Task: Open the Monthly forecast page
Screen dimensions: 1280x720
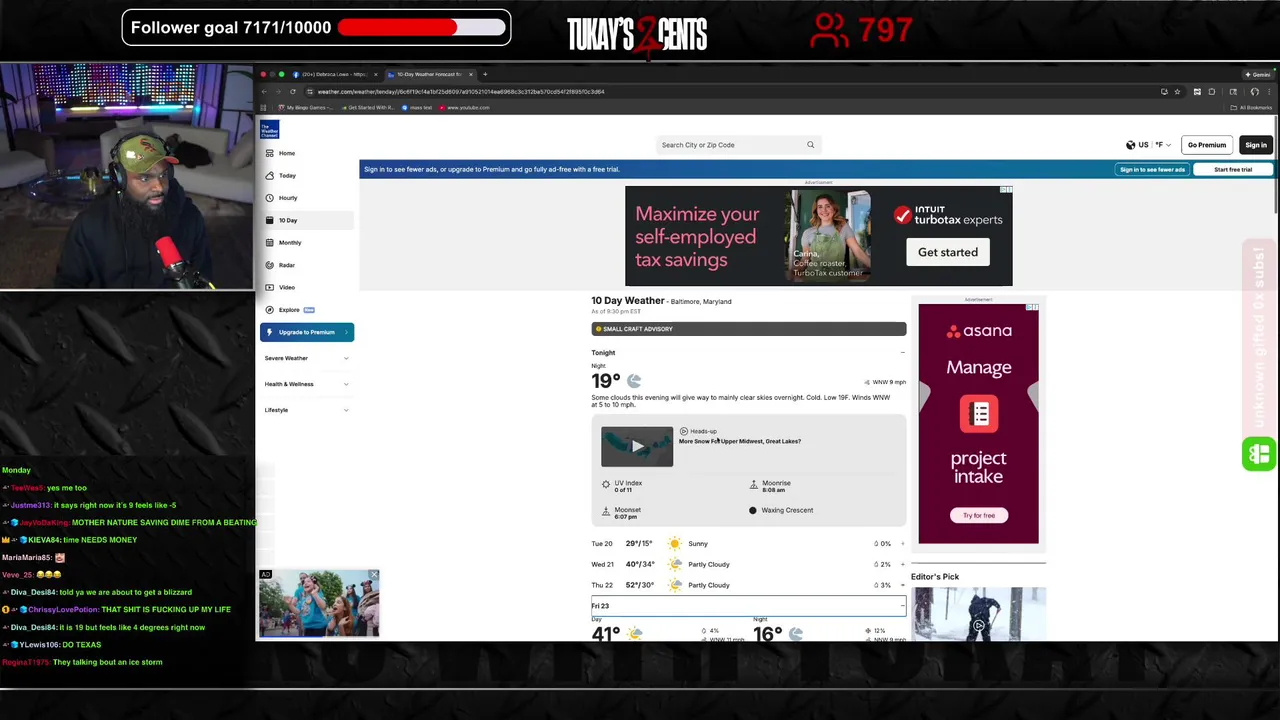Action: click(306, 242)
